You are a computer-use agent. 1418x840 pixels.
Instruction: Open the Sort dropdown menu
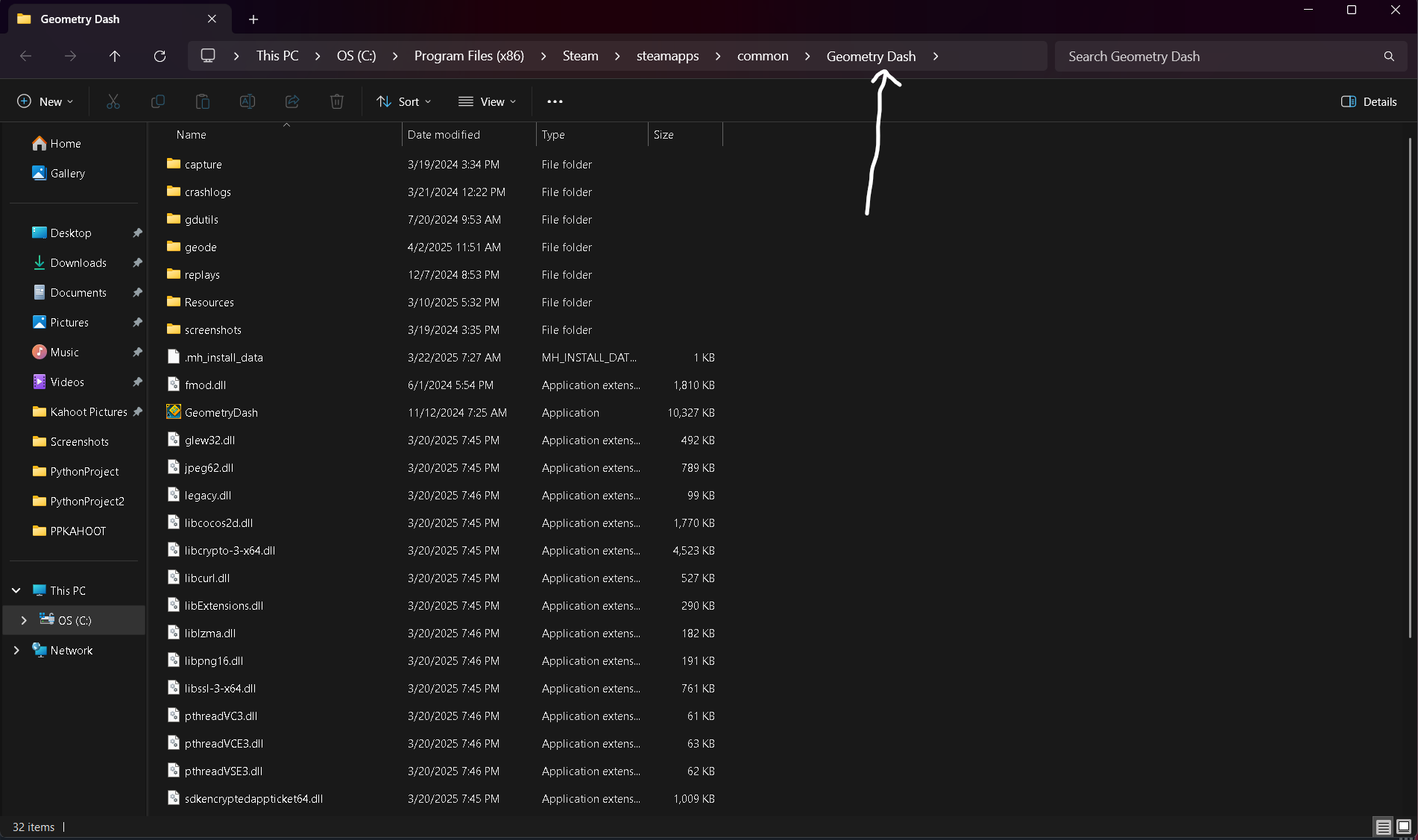tap(403, 102)
